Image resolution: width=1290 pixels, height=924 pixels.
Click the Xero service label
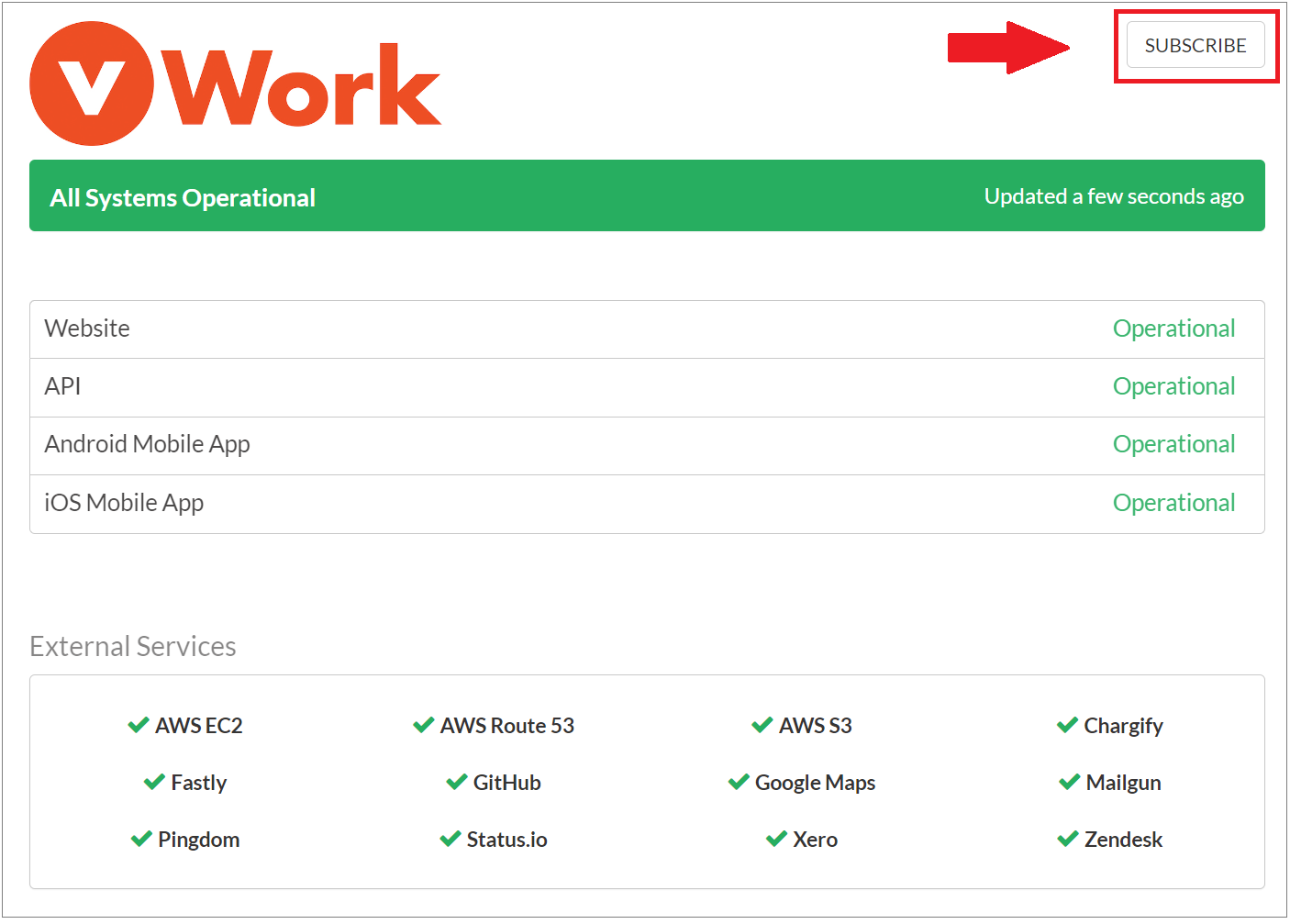tap(815, 839)
